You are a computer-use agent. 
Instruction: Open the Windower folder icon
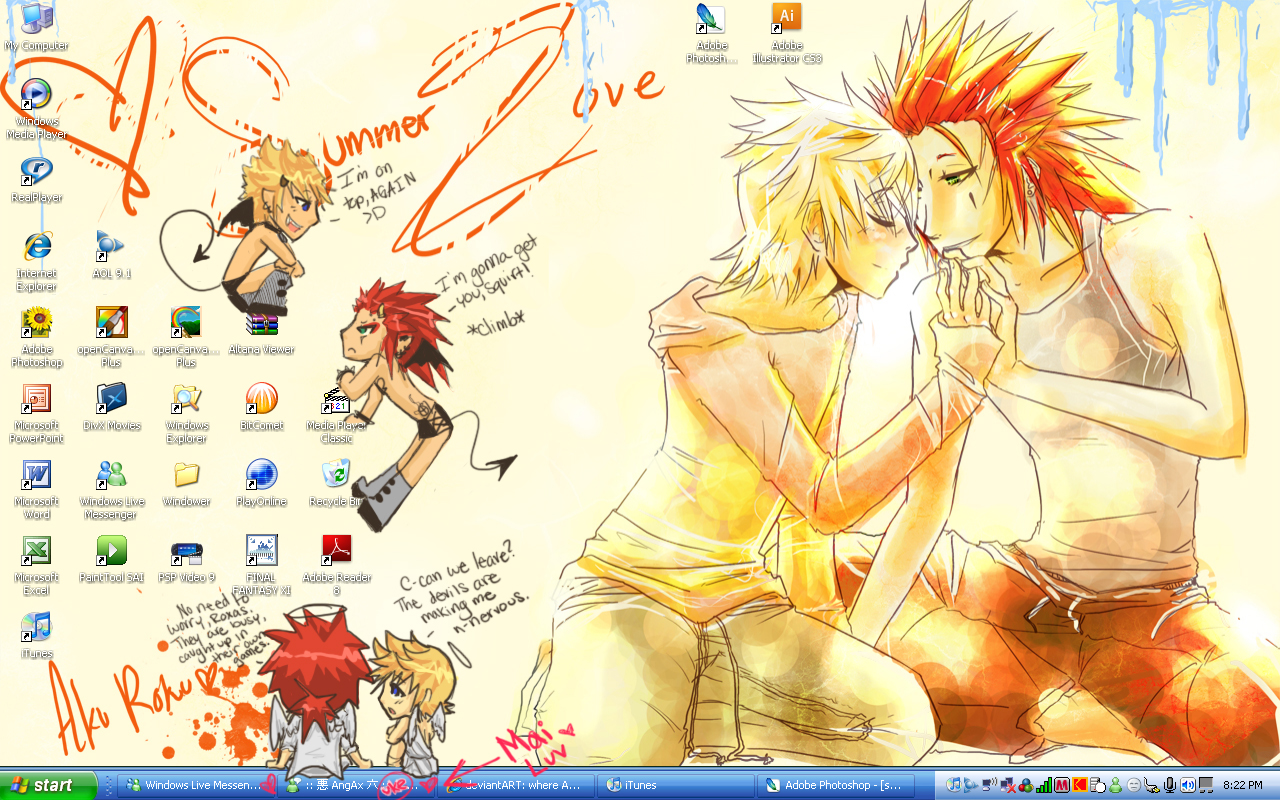186,483
